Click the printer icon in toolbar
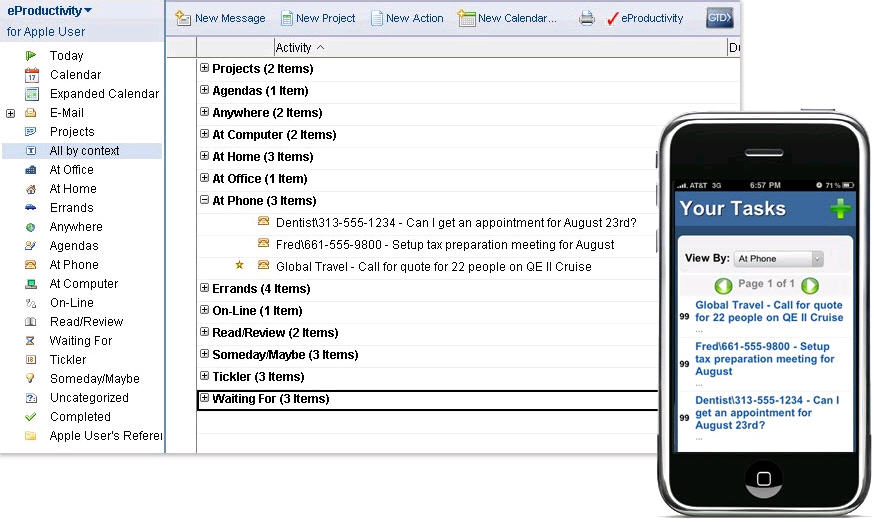This screenshot has height=525, width=874. click(x=587, y=18)
